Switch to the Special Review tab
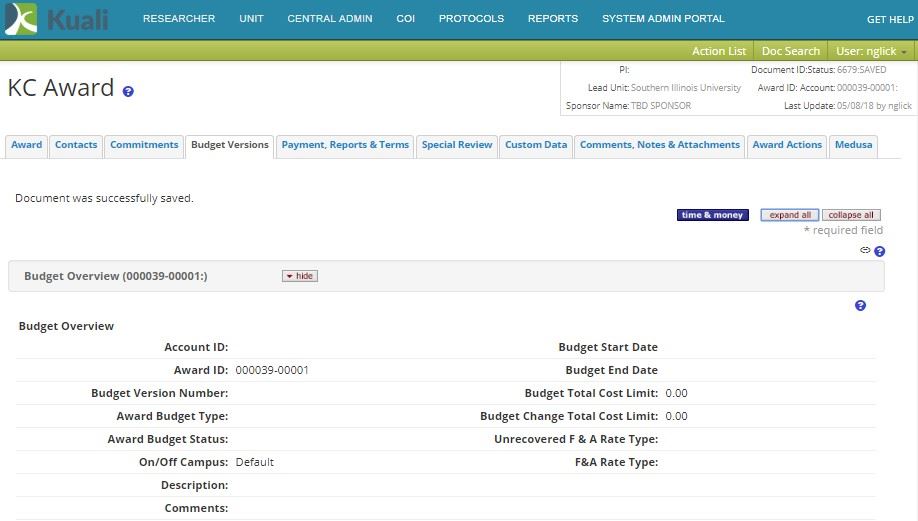Image resolution: width=918 pixels, height=521 pixels. pyautogui.click(x=456, y=145)
